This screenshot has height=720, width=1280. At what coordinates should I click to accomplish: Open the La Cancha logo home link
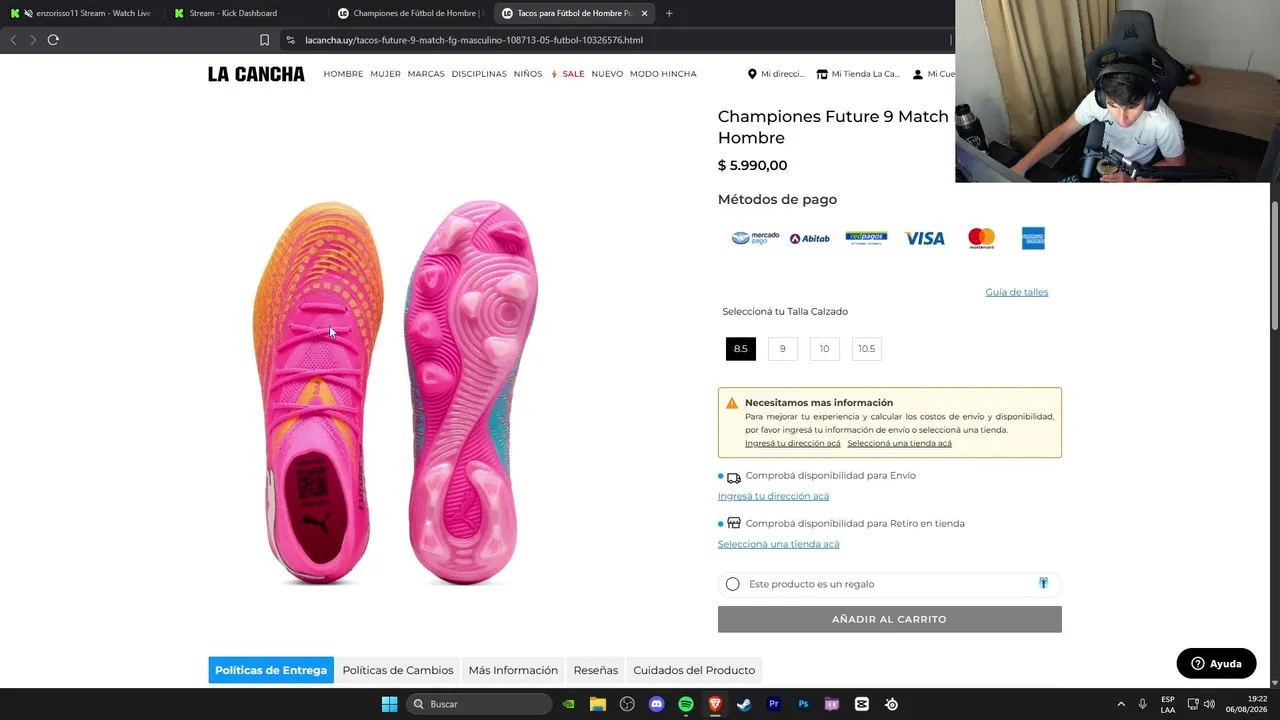point(256,74)
